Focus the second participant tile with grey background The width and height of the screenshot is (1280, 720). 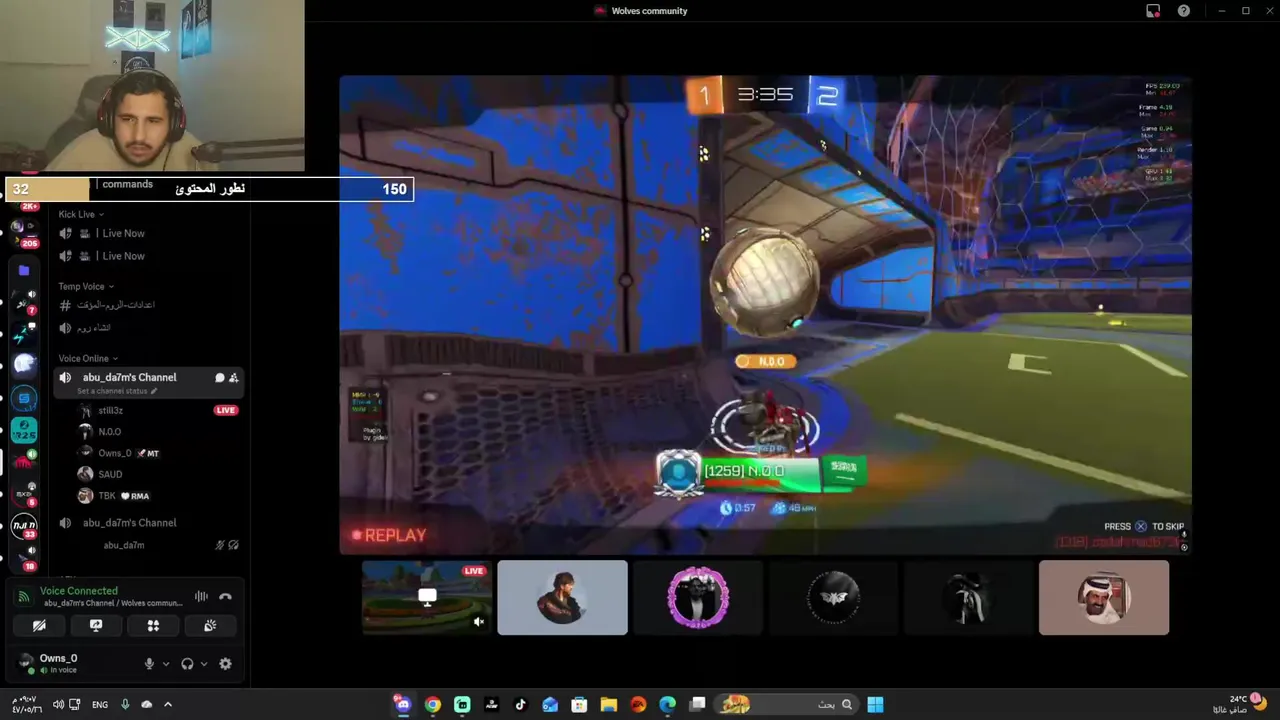click(x=562, y=597)
